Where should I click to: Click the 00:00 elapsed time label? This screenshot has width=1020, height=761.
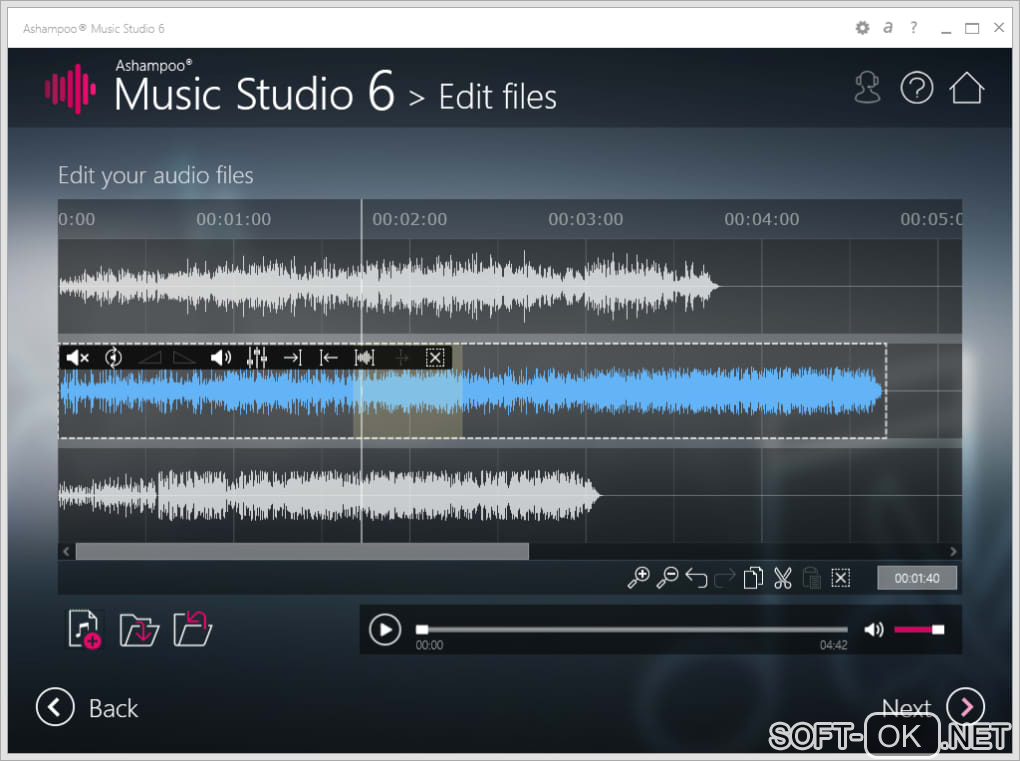429,645
